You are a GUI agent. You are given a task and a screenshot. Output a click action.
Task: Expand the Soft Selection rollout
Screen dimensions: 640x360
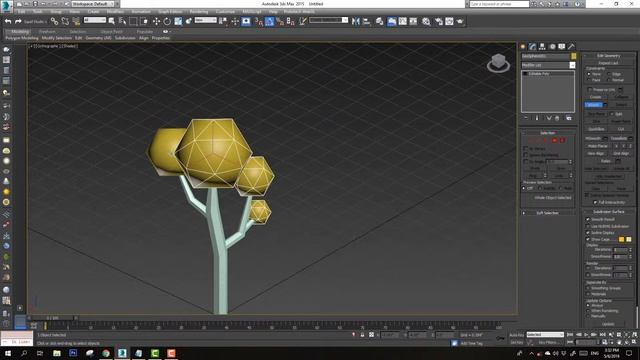point(547,213)
